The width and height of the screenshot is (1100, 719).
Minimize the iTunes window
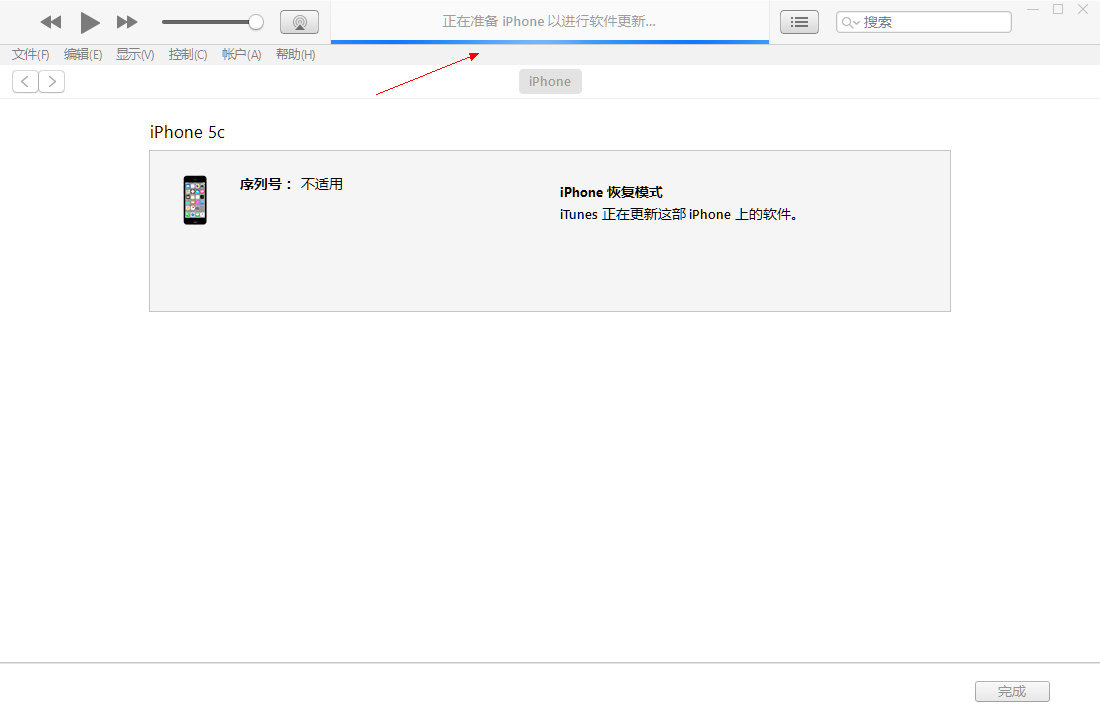click(1033, 10)
